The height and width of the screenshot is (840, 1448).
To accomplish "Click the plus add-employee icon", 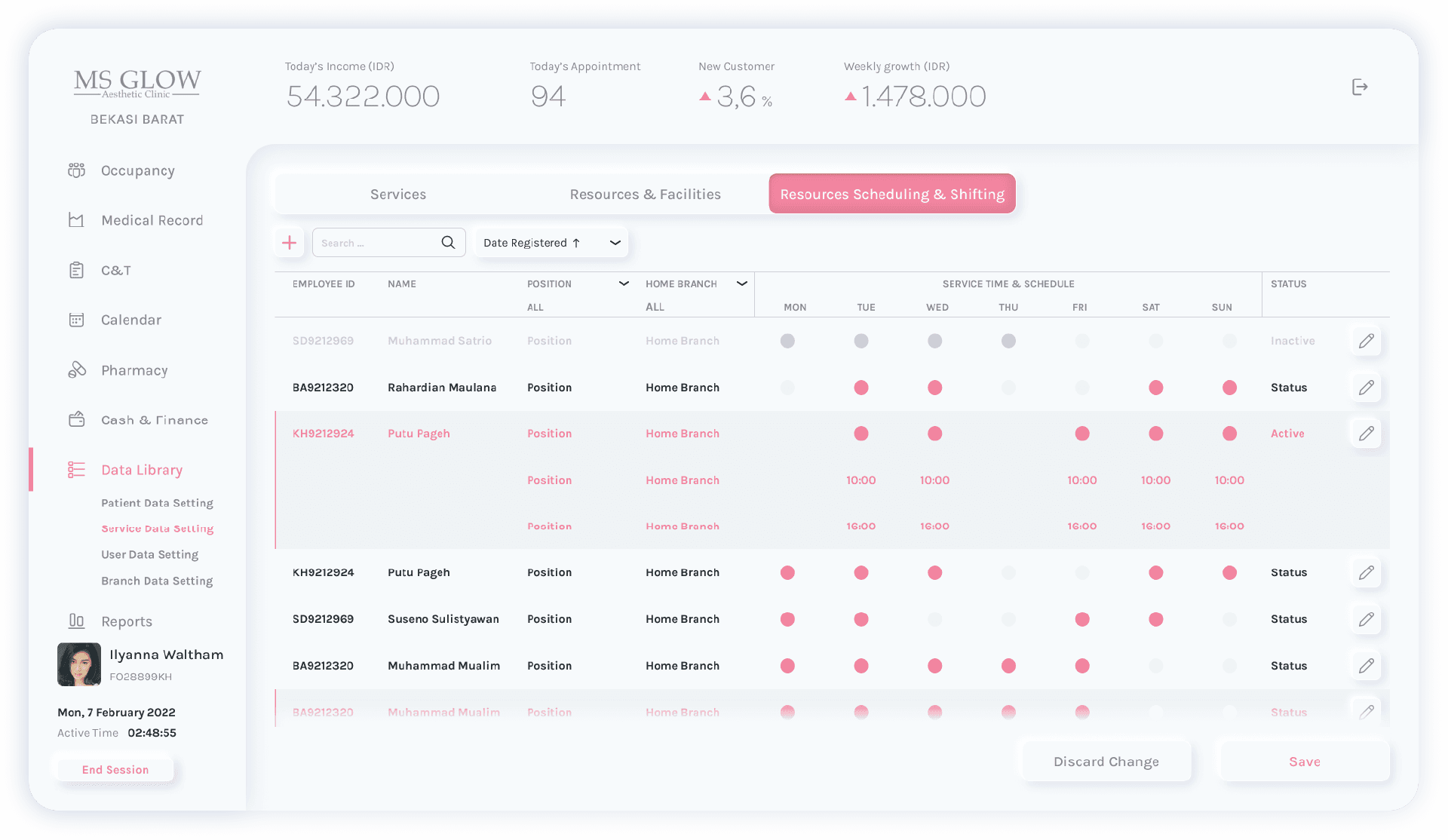I will [289, 243].
